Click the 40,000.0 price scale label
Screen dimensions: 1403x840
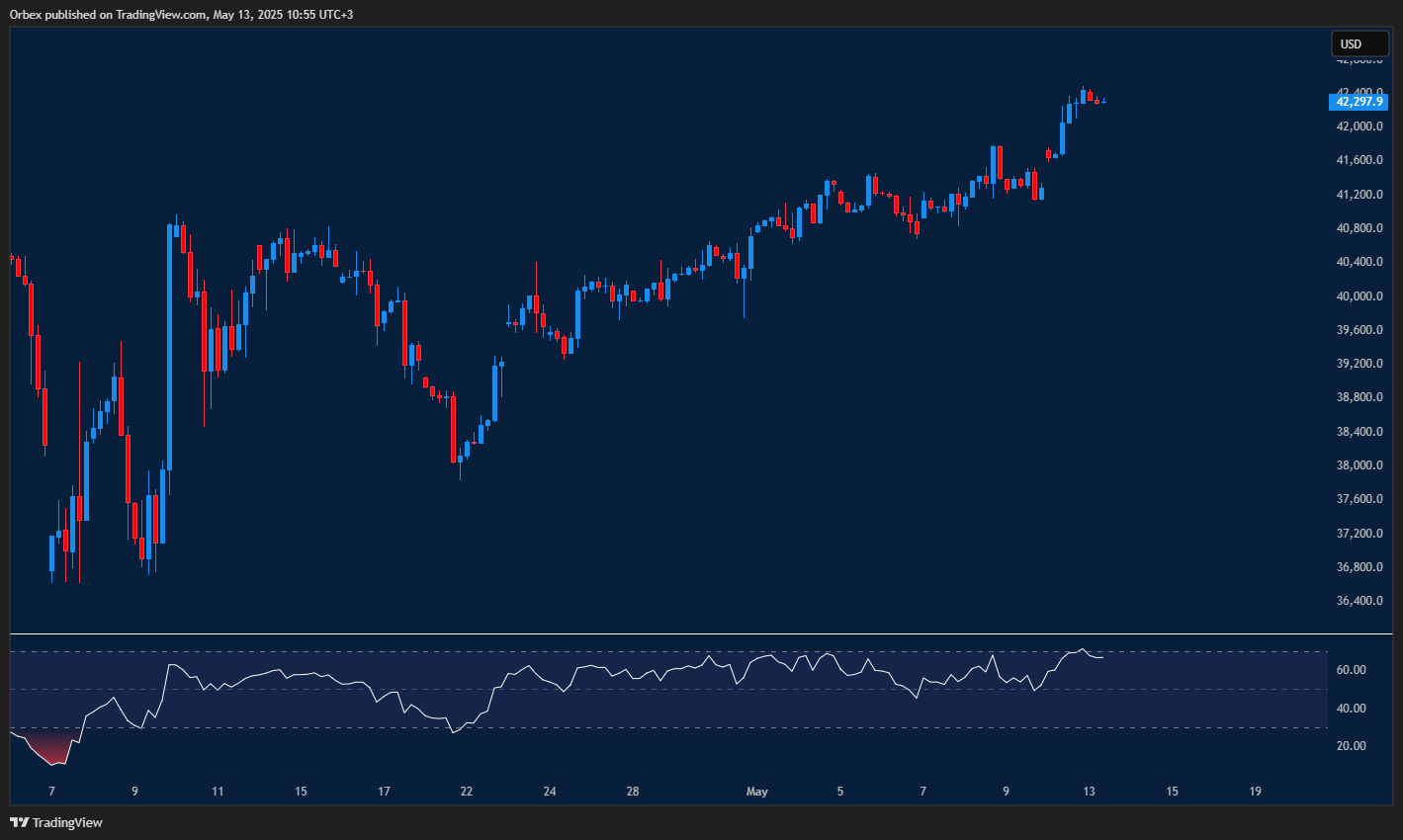(x=1359, y=296)
